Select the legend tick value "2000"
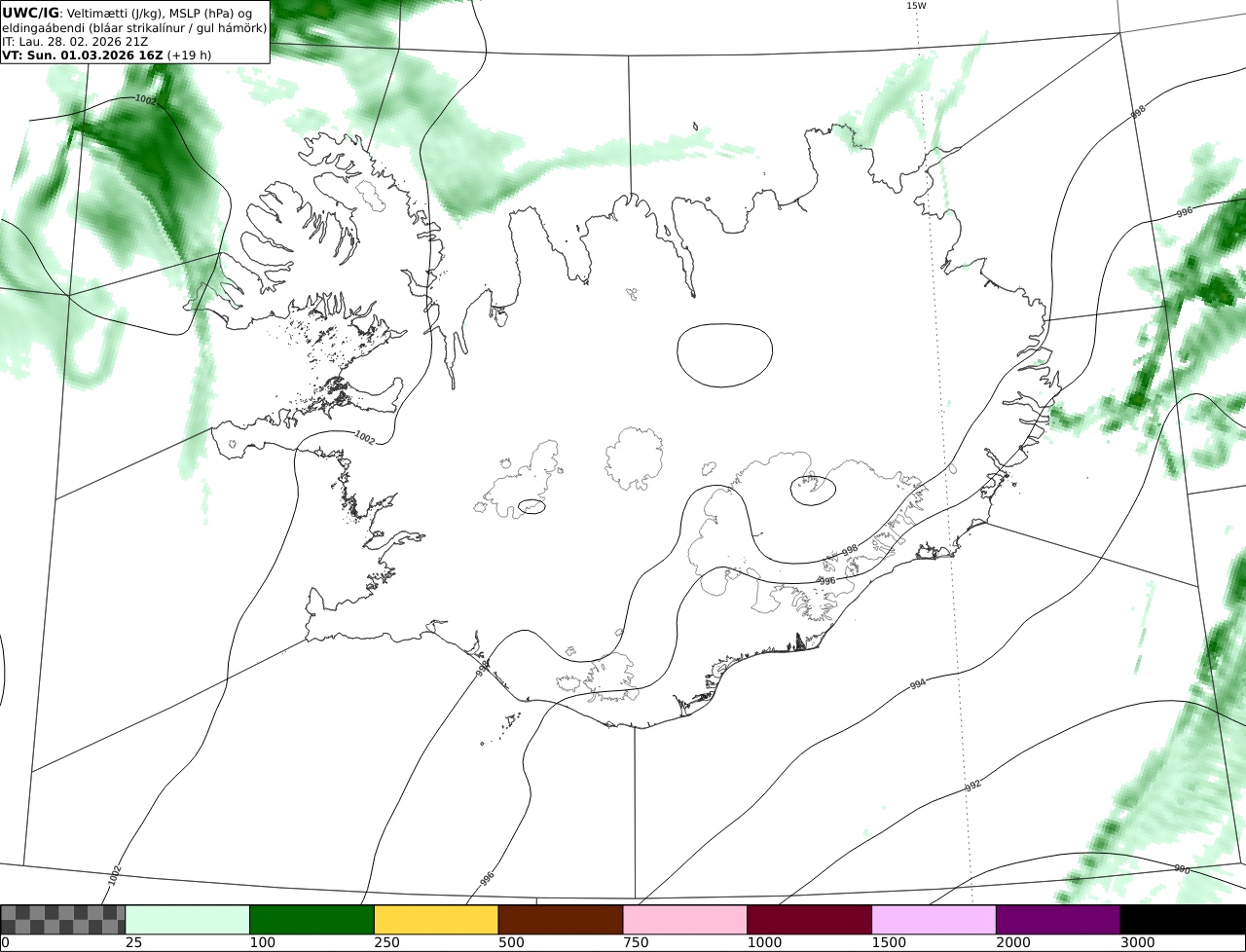1246x952 pixels. 1013,943
